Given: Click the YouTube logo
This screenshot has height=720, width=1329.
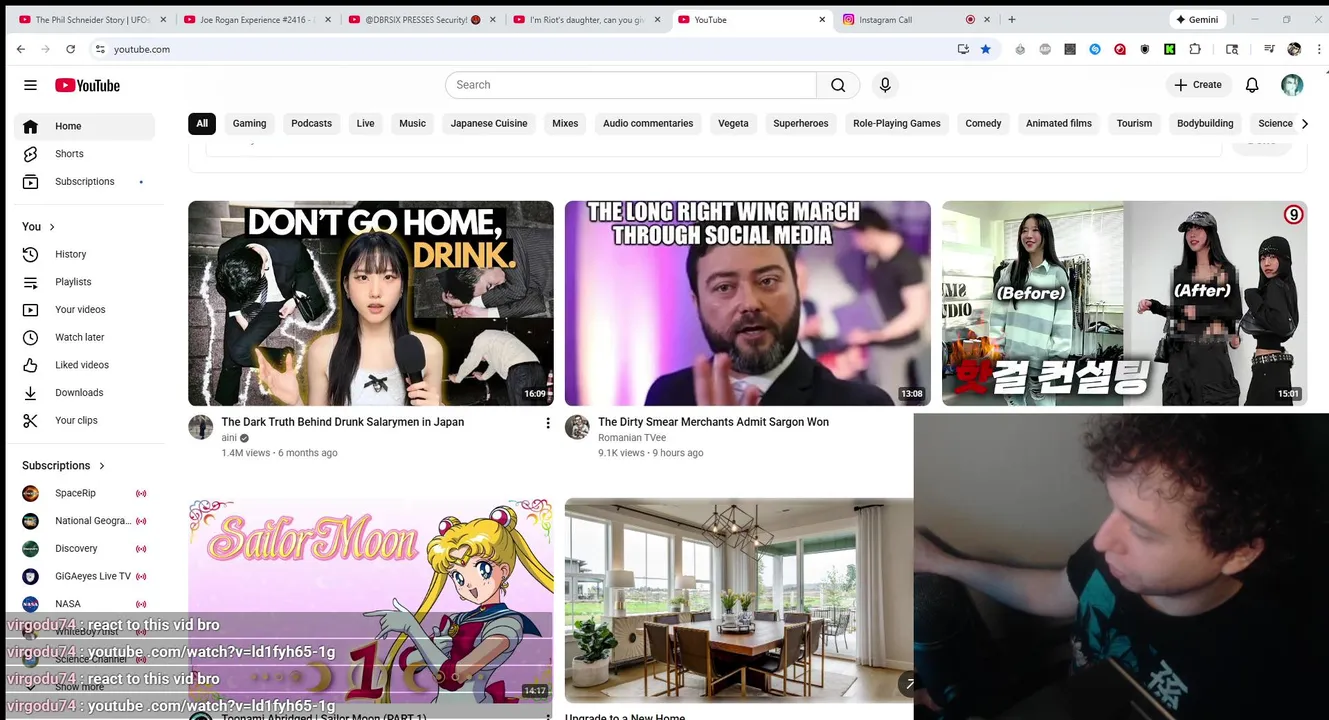Looking at the screenshot, I should click(87, 85).
